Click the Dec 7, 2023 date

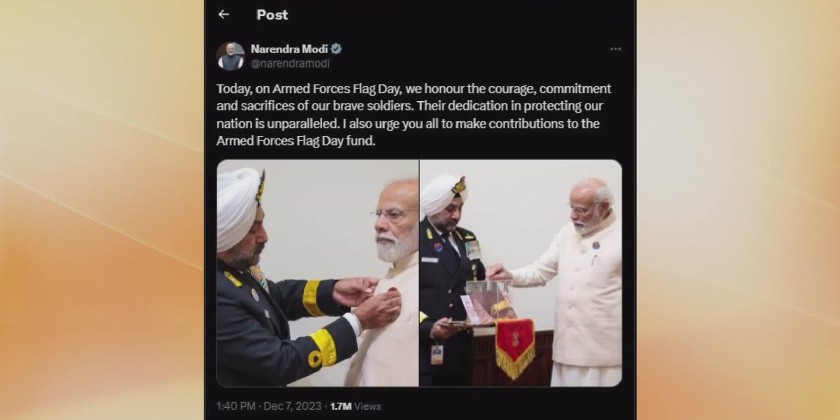(292, 407)
